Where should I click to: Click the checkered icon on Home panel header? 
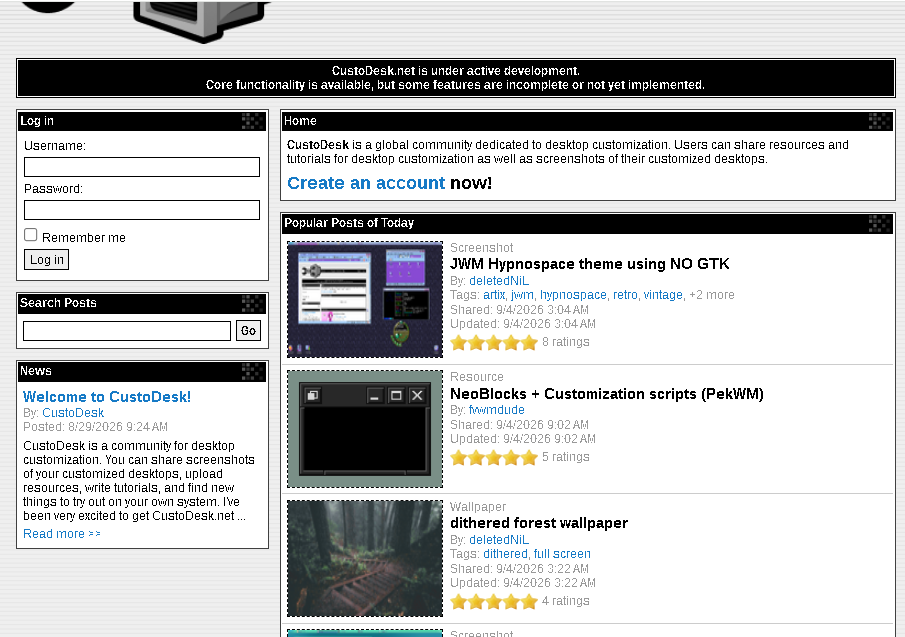[x=880, y=121]
